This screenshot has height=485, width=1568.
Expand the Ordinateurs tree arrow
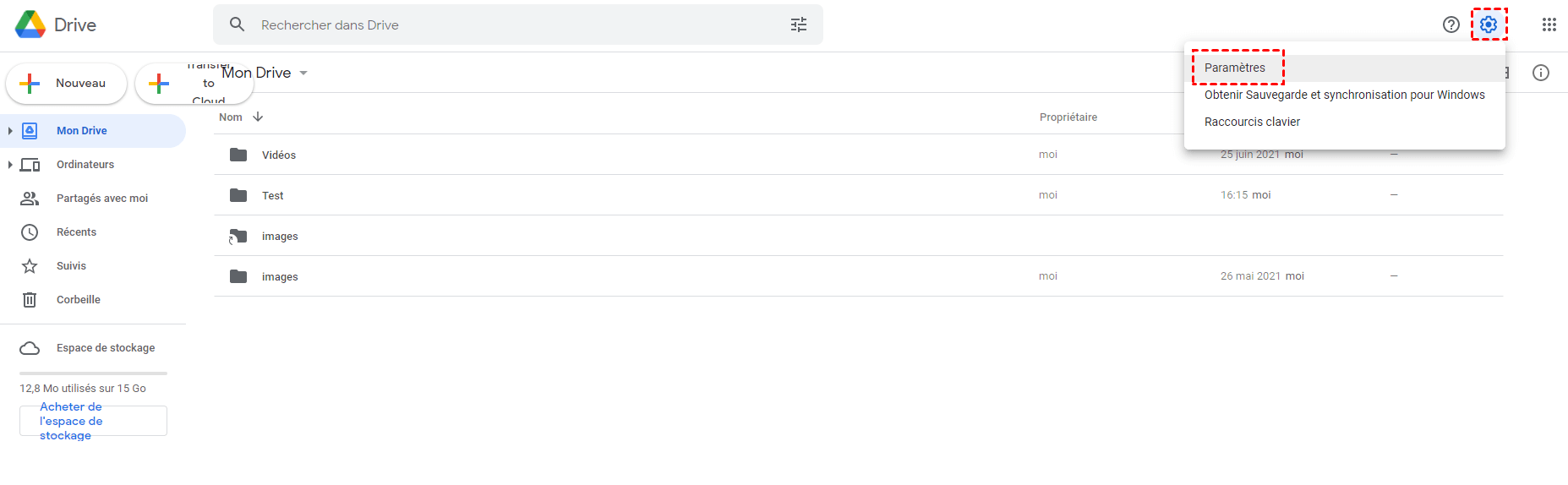click(x=10, y=165)
